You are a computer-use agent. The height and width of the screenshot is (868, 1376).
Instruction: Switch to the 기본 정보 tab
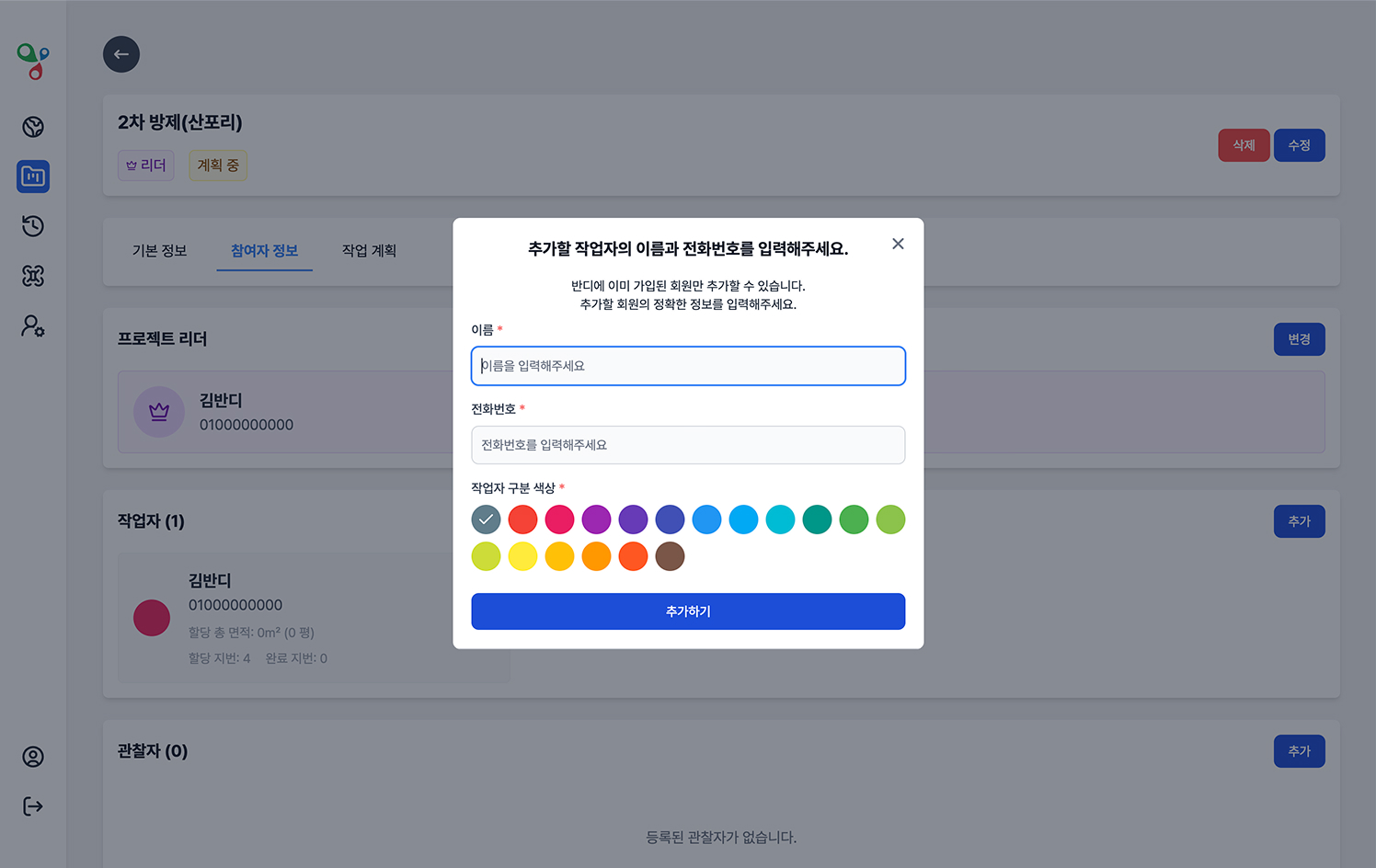159,251
